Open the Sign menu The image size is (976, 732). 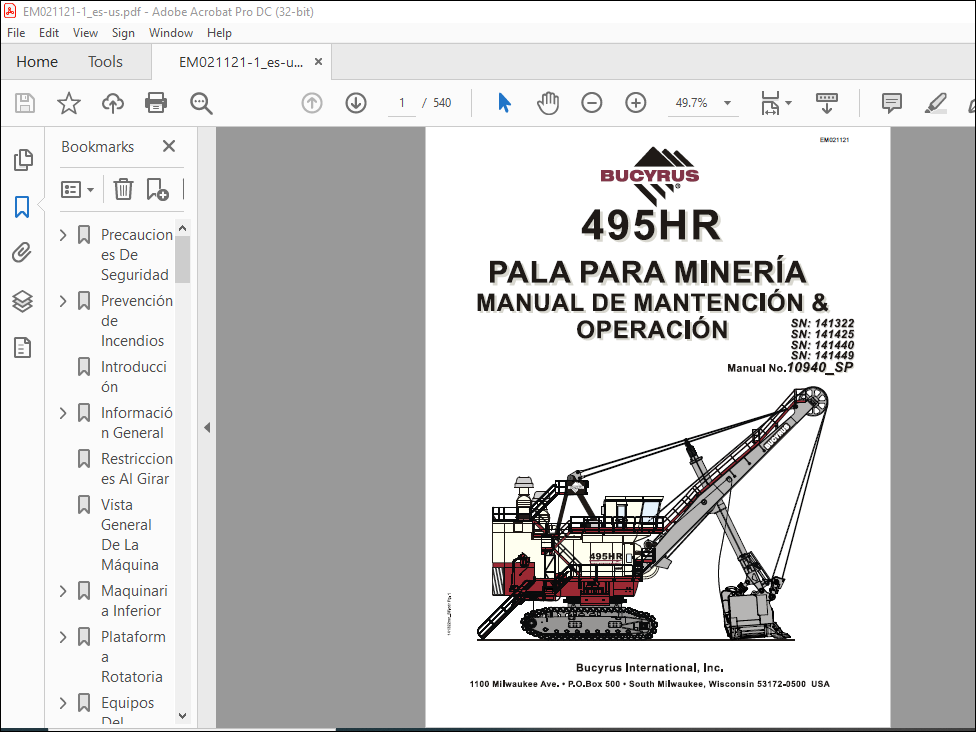123,33
